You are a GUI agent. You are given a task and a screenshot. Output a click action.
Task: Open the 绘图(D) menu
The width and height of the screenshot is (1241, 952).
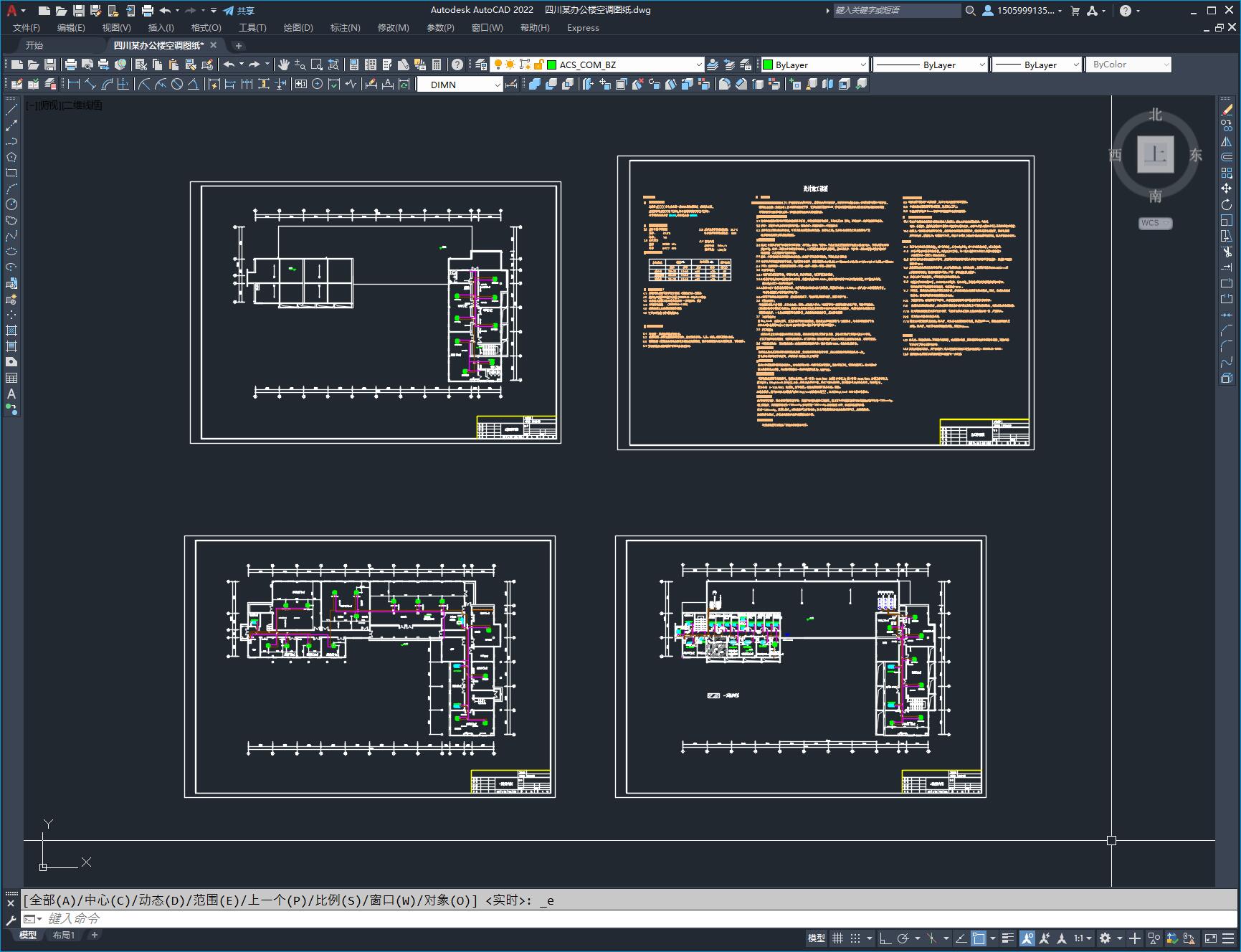click(298, 28)
